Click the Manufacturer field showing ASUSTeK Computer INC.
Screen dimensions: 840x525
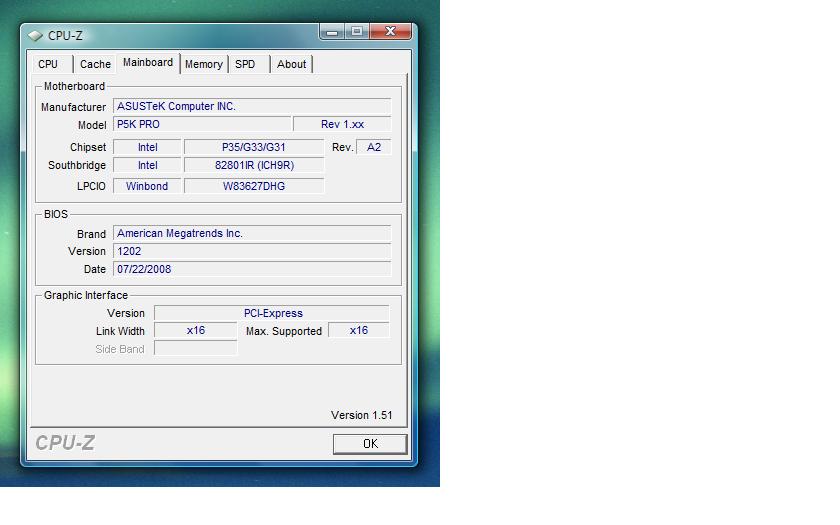(251, 106)
